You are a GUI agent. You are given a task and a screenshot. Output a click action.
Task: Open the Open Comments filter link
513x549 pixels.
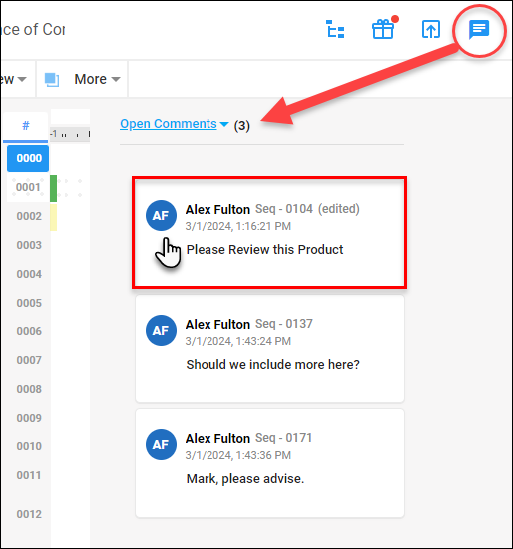pyautogui.click(x=168, y=124)
